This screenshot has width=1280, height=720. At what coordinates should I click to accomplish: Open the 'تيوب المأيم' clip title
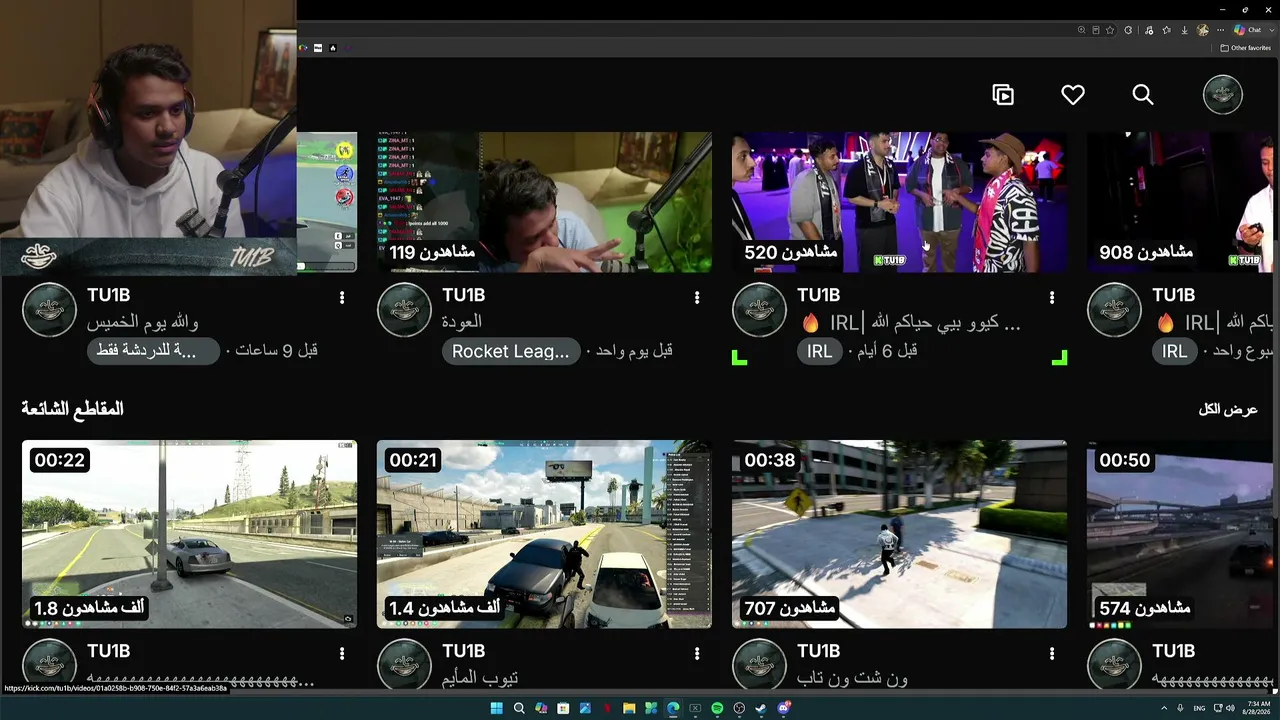480,679
